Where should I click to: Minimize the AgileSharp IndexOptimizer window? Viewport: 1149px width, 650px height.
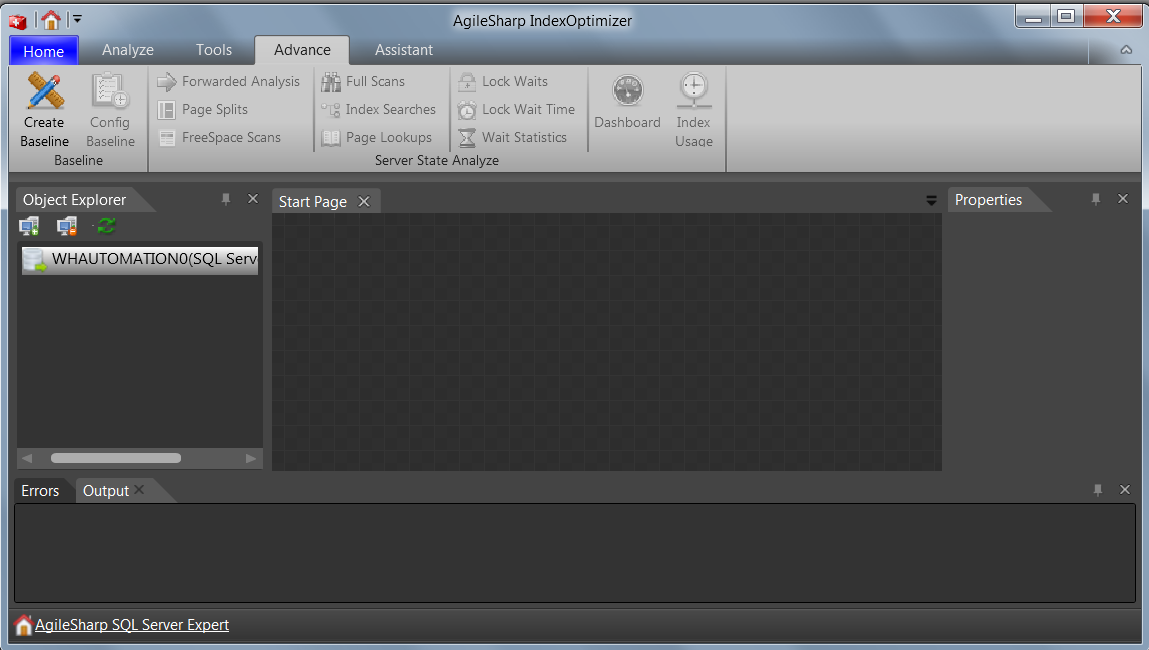click(x=1033, y=17)
